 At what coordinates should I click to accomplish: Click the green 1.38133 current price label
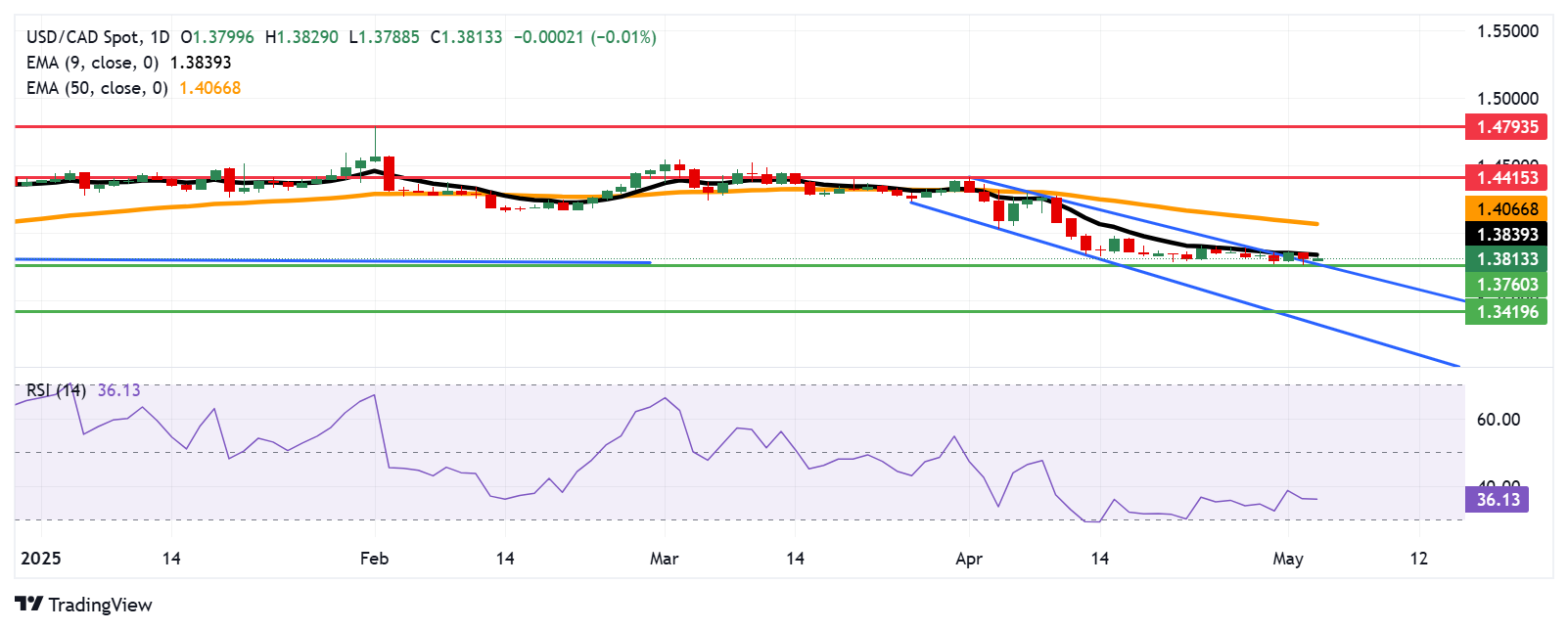click(x=1507, y=259)
